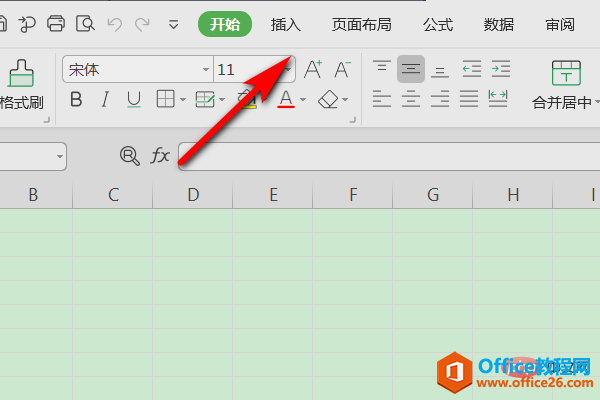This screenshot has height=400, width=600.
Task: Increase font size with A+ icon
Action: (313, 69)
